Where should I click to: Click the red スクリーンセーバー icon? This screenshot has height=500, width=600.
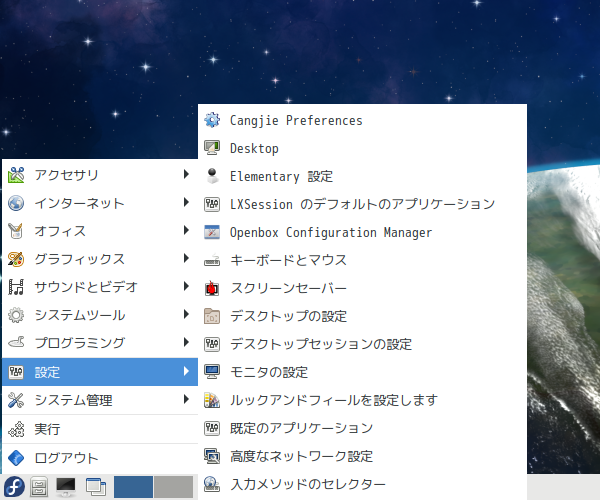point(212,288)
